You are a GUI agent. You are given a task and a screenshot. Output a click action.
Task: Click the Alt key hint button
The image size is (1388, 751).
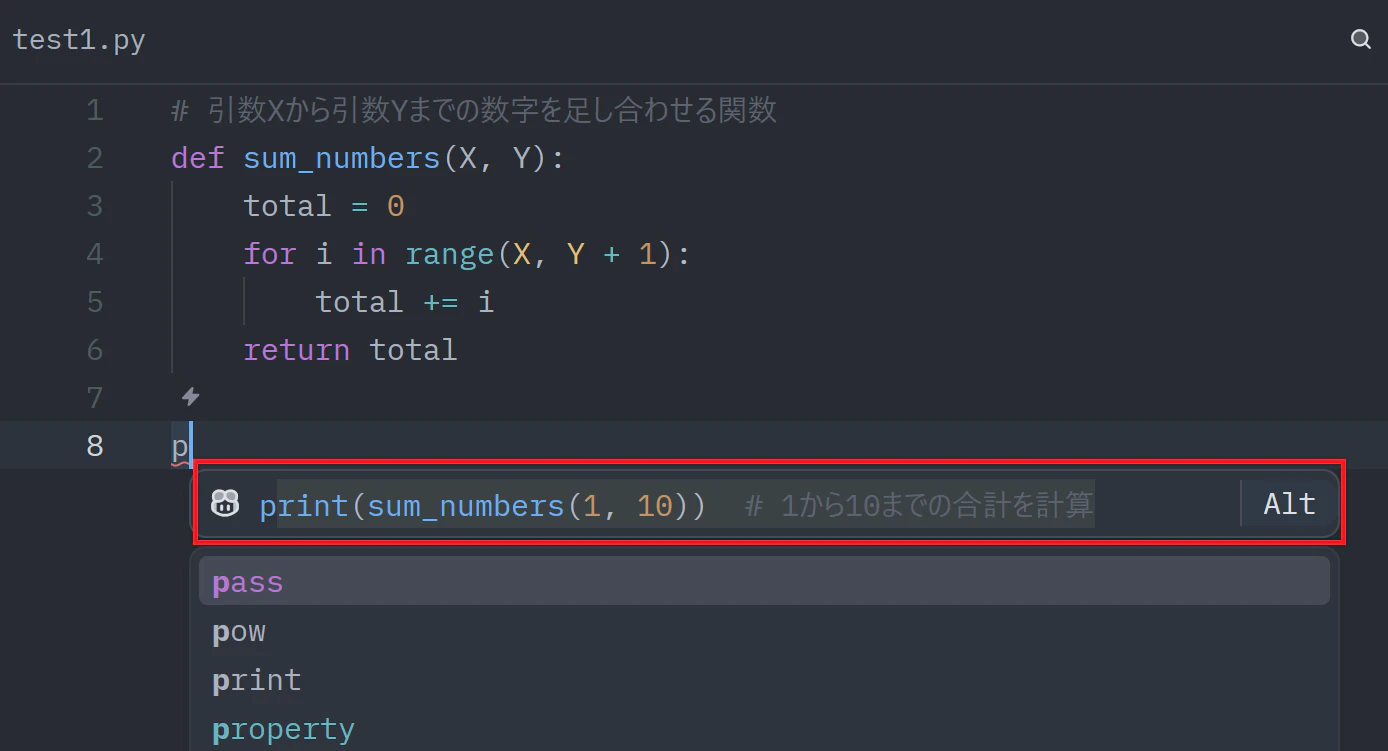[1289, 503]
